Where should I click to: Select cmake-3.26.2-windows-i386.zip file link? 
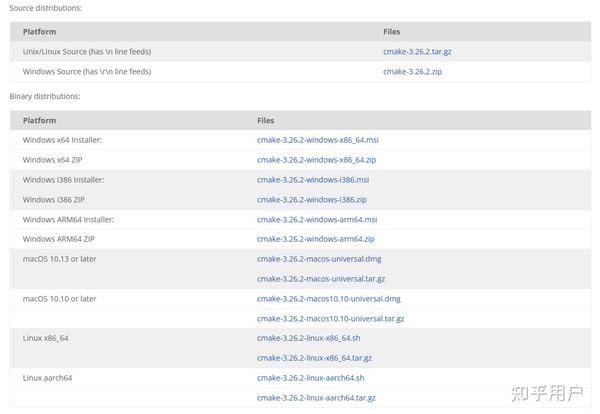(x=311, y=199)
